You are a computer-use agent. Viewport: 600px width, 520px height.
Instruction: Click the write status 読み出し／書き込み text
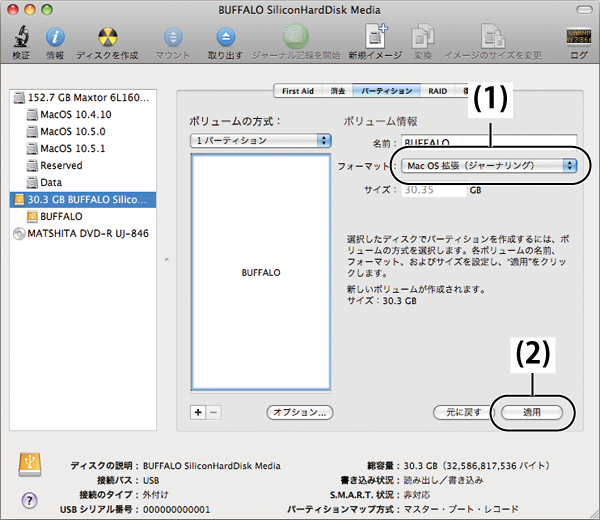click(x=443, y=480)
